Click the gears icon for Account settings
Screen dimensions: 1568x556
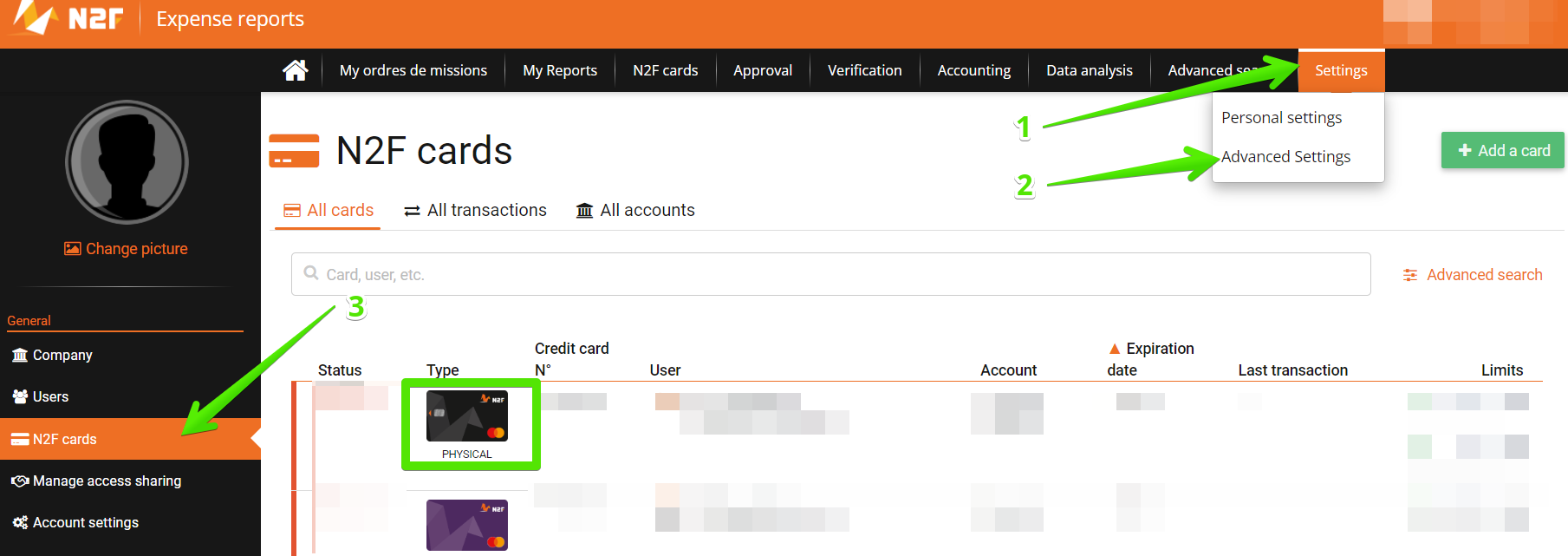click(20, 522)
